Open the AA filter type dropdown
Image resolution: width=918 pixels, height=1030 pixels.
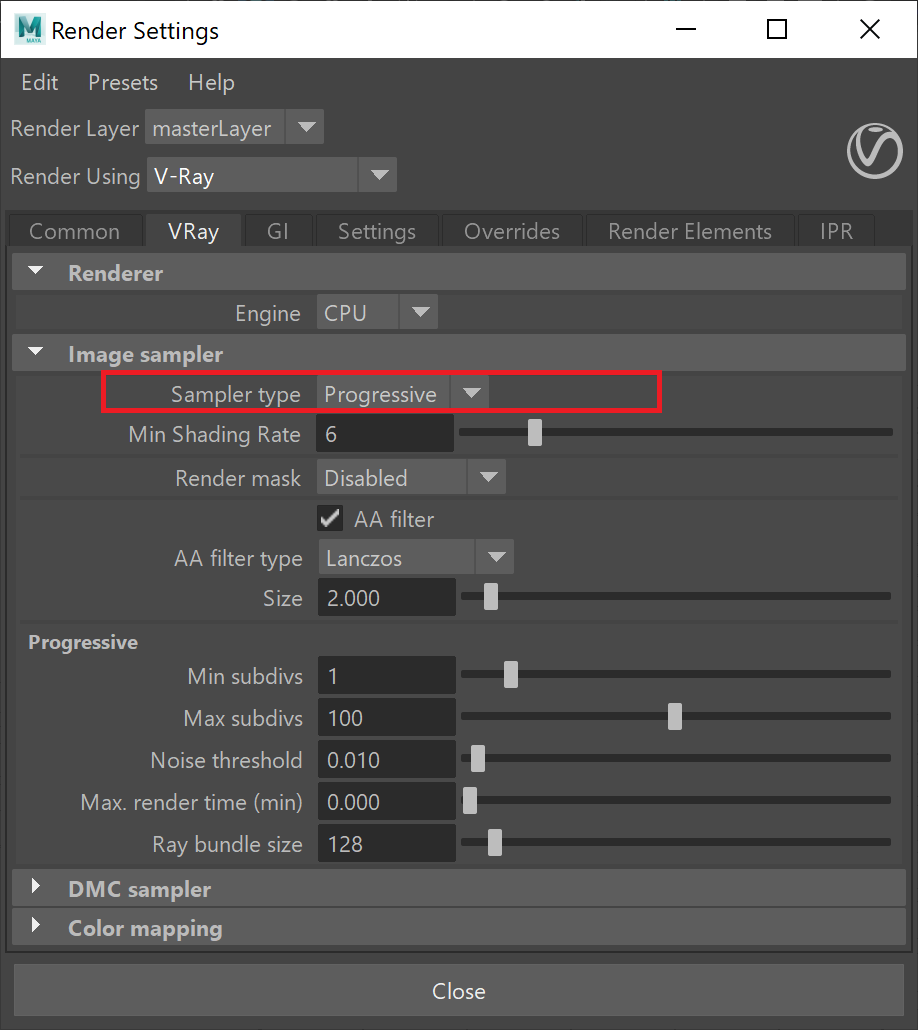416,557
